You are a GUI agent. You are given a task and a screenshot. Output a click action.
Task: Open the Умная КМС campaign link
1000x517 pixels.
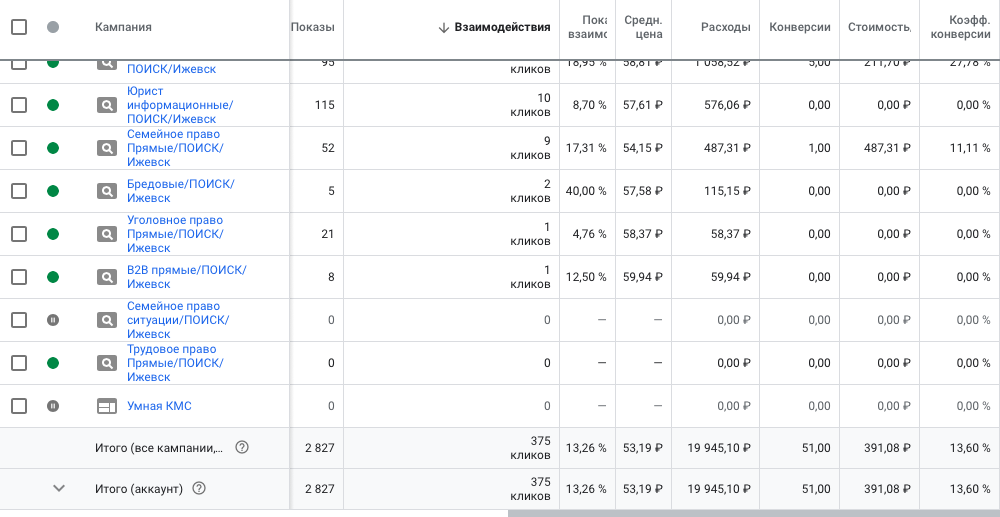[159, 406]
